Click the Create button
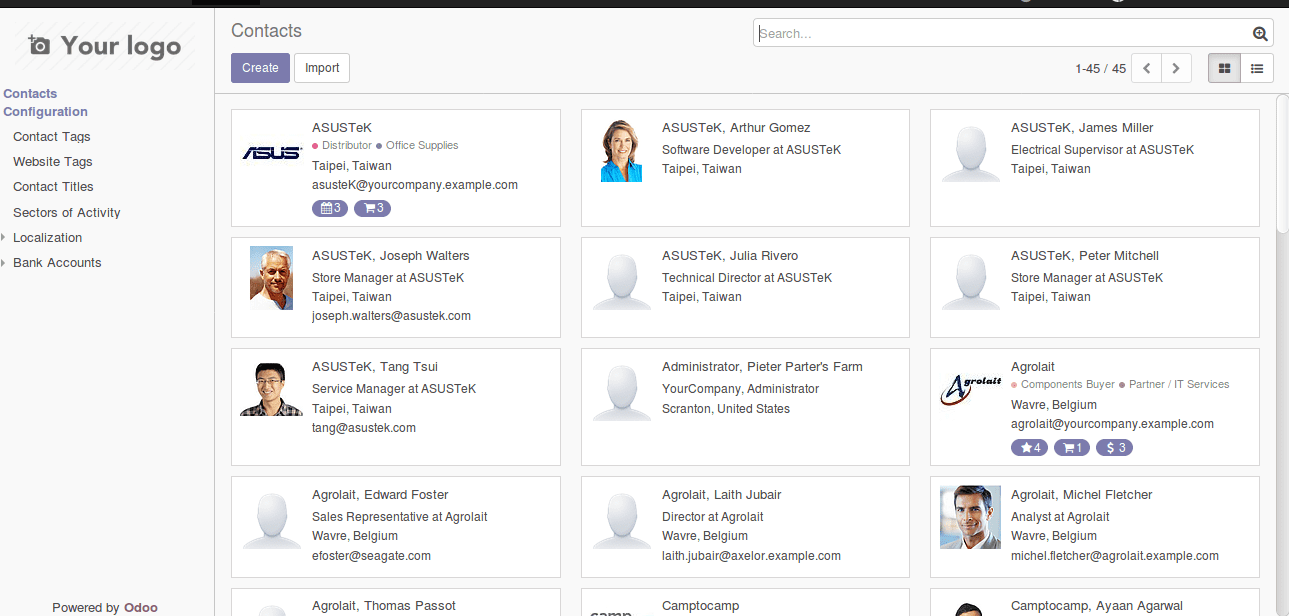This screenshot has width=1289, height=616. pos(260,68)
